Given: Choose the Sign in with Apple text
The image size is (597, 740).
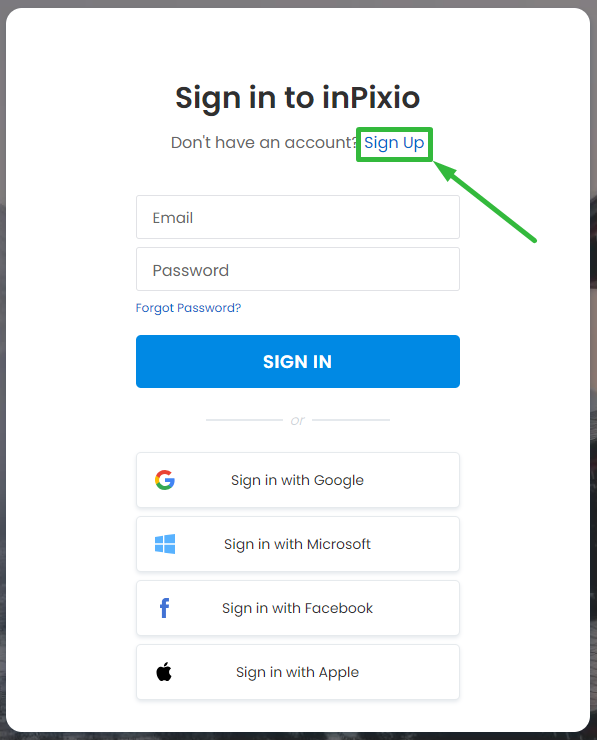Looking at the screenshot, I should tap(297, 672).
